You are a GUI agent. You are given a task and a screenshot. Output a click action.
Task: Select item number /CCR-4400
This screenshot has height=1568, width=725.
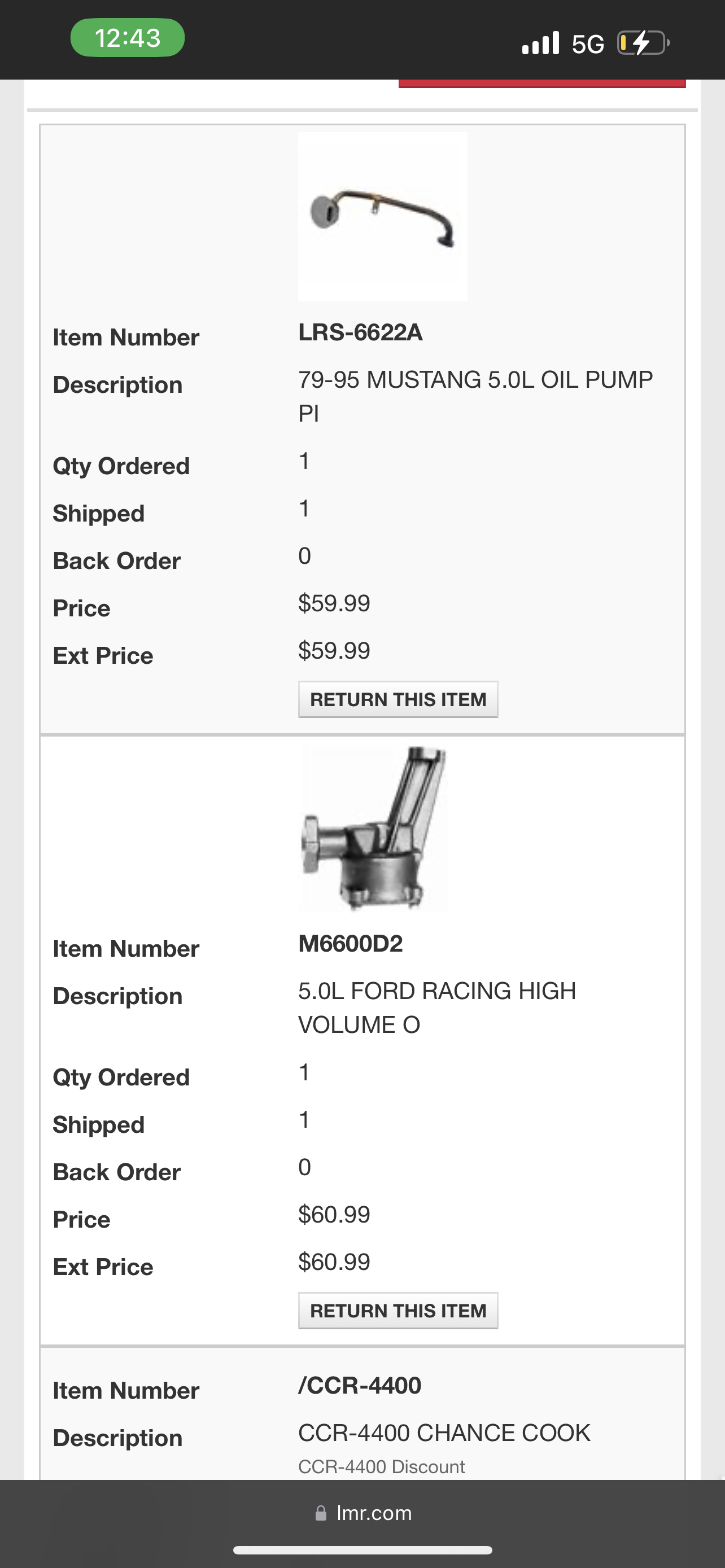pos(359,1385)
